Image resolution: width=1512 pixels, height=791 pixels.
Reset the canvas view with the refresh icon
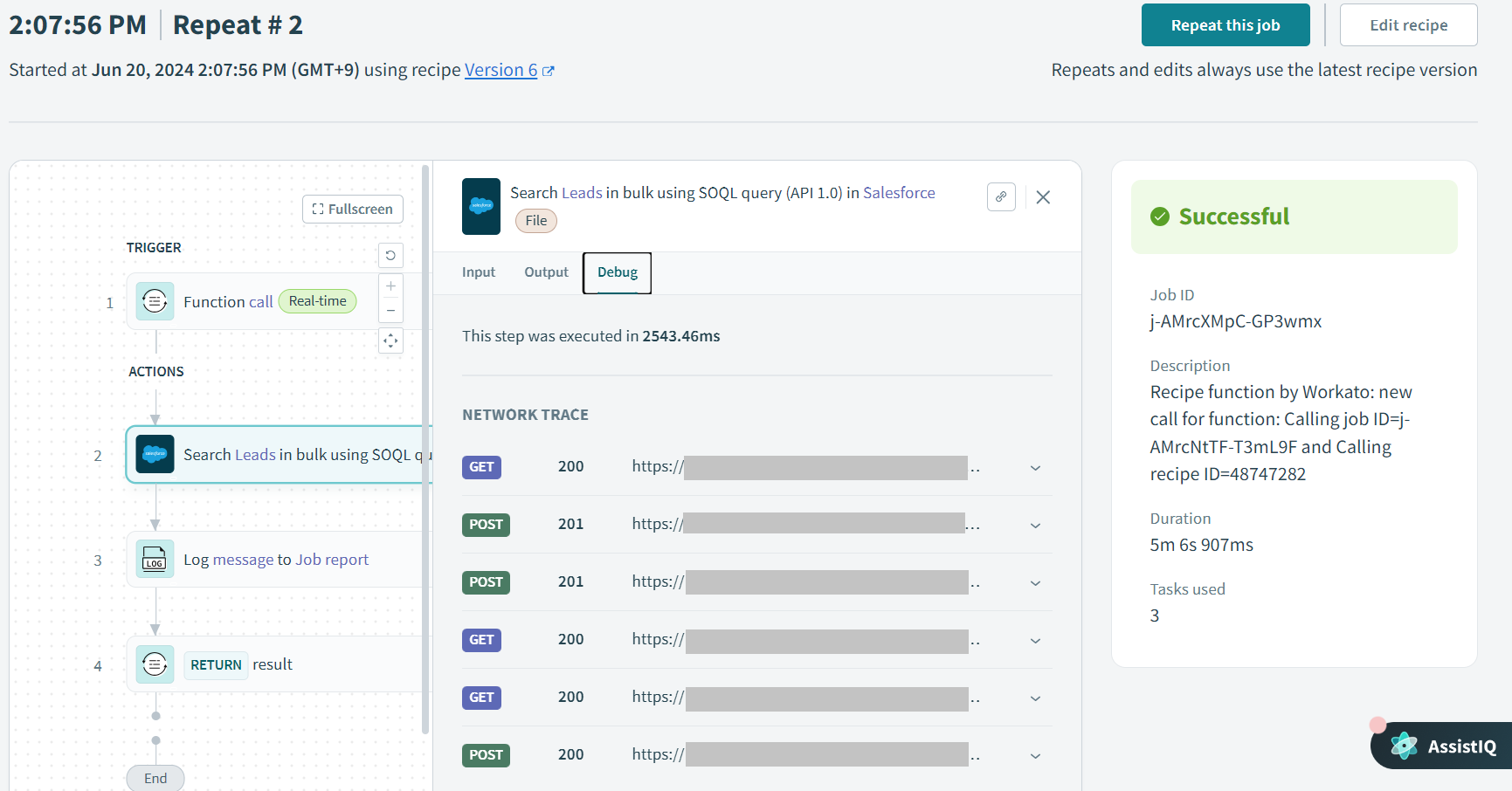click(x=390, y=255)
